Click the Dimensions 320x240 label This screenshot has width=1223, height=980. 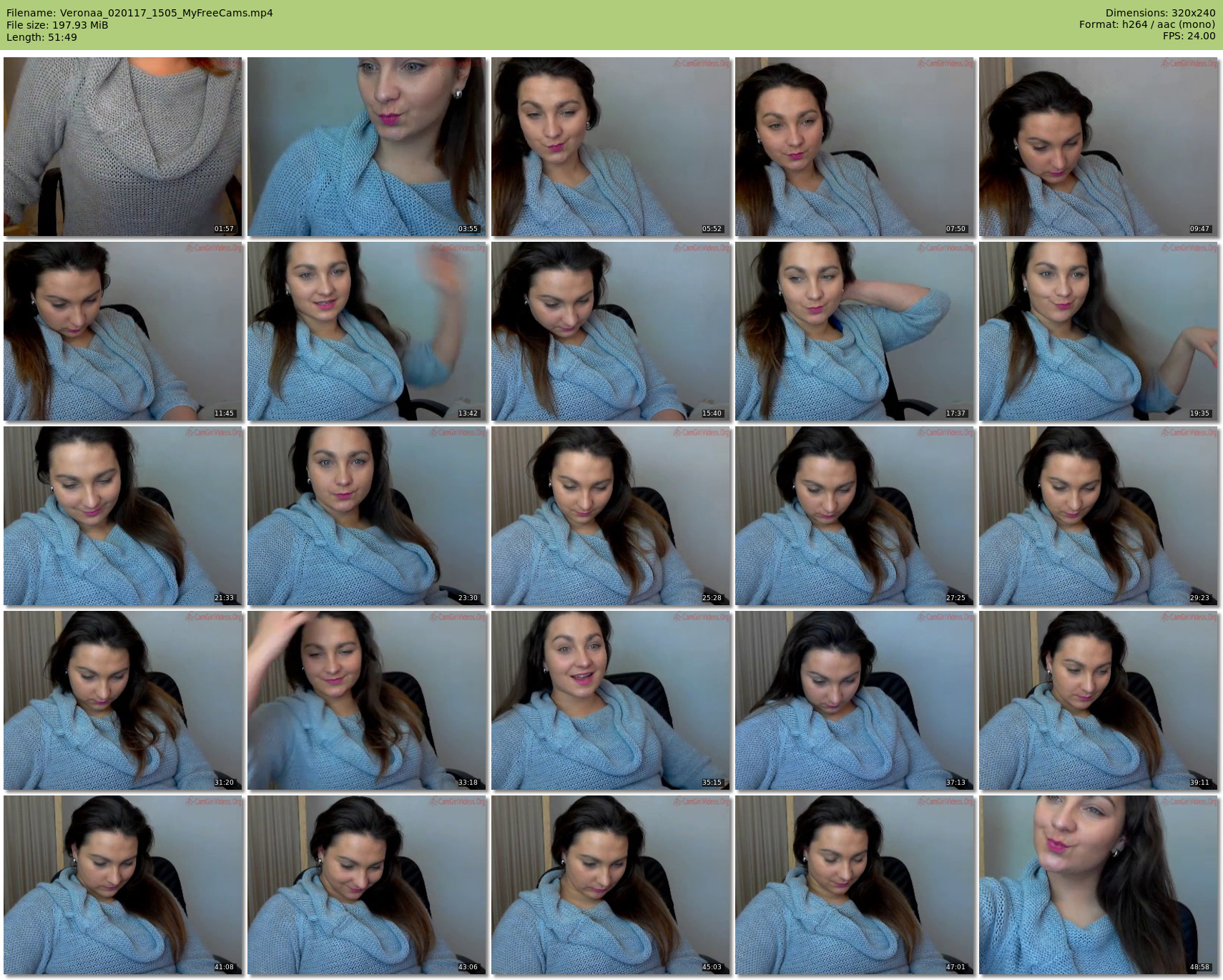(1160, 13)
